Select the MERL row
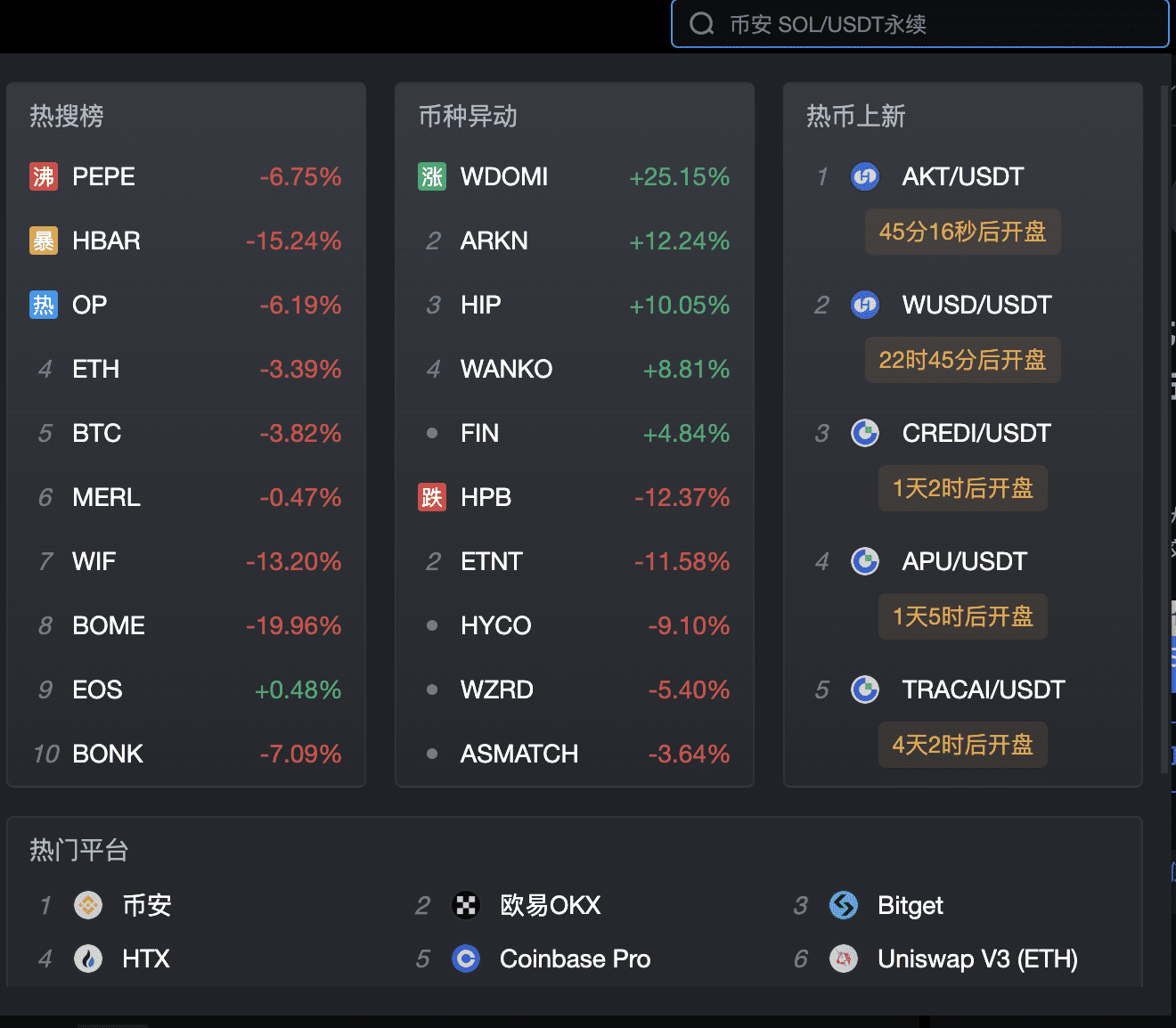The image size is (1176, 1028). coord(186,497)
